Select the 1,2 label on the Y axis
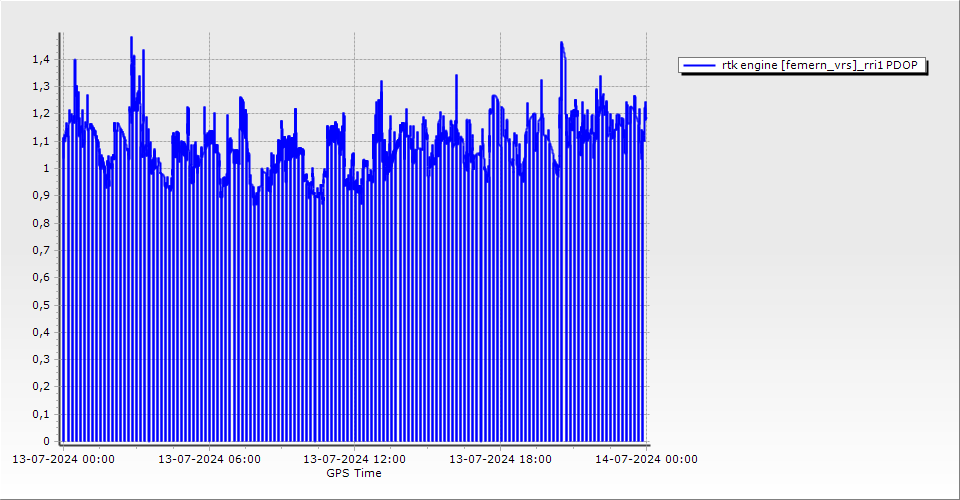 point(39,114)
